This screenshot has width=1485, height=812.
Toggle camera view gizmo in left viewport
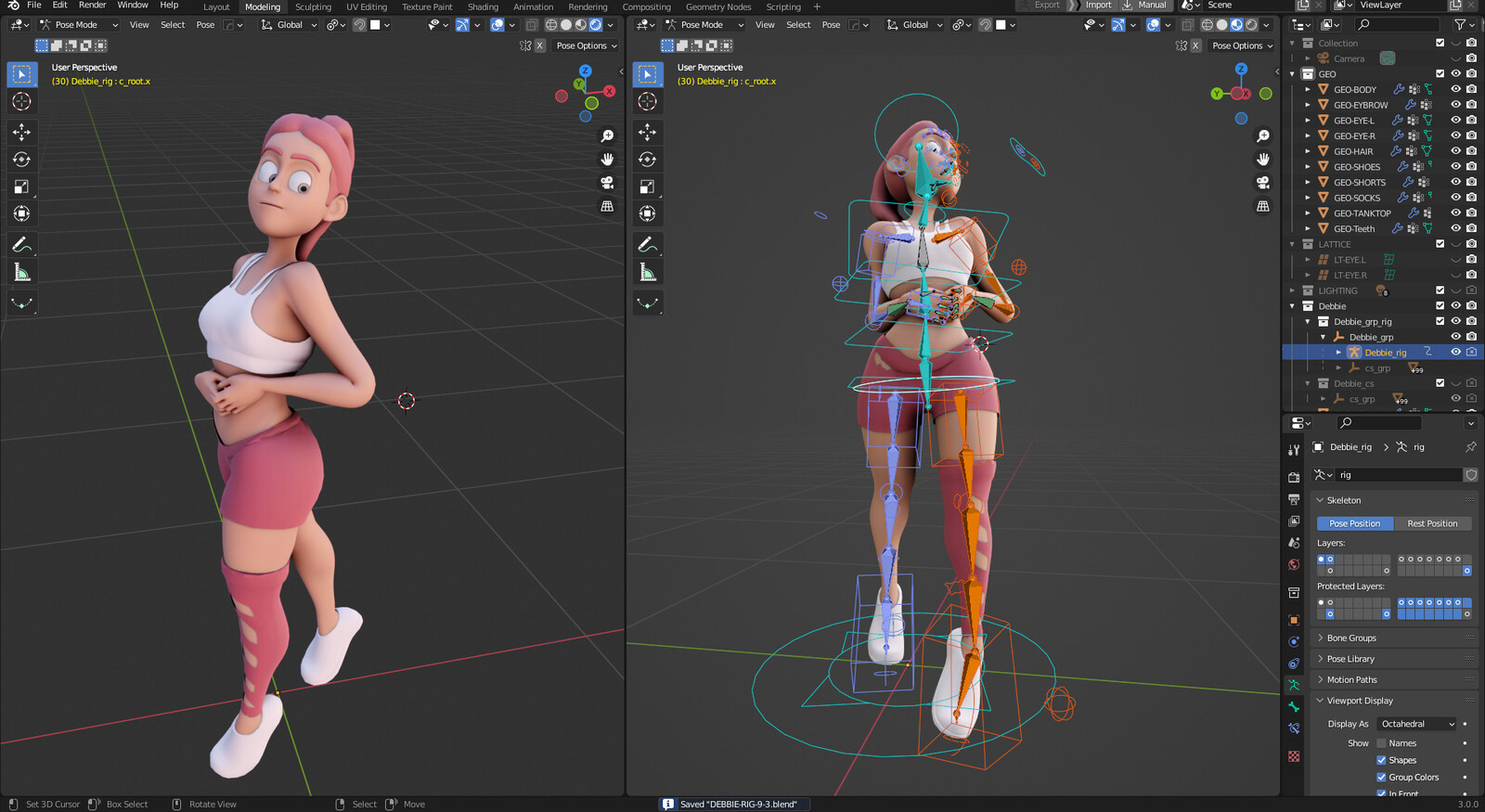[x=607, y=183]
